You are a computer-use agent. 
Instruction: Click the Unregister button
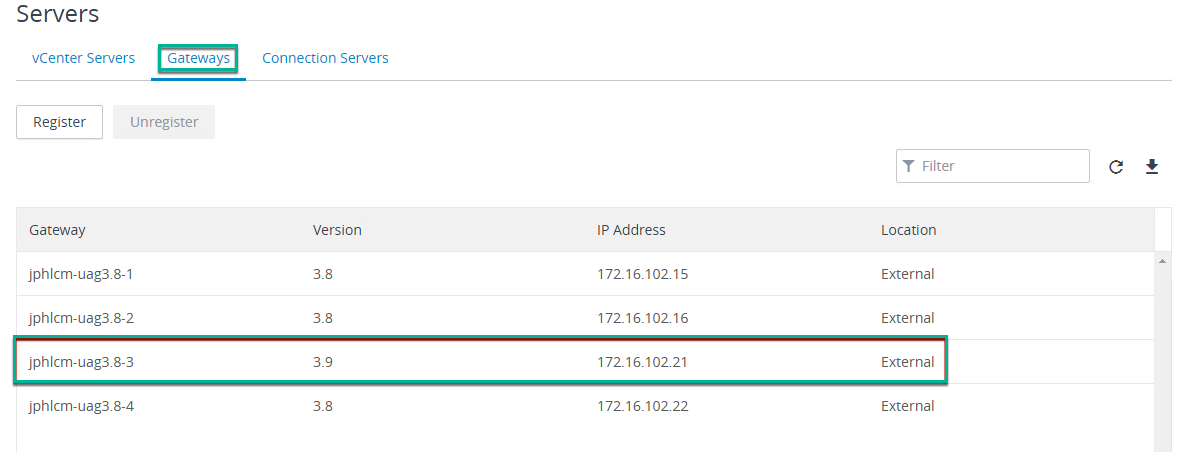164,122
